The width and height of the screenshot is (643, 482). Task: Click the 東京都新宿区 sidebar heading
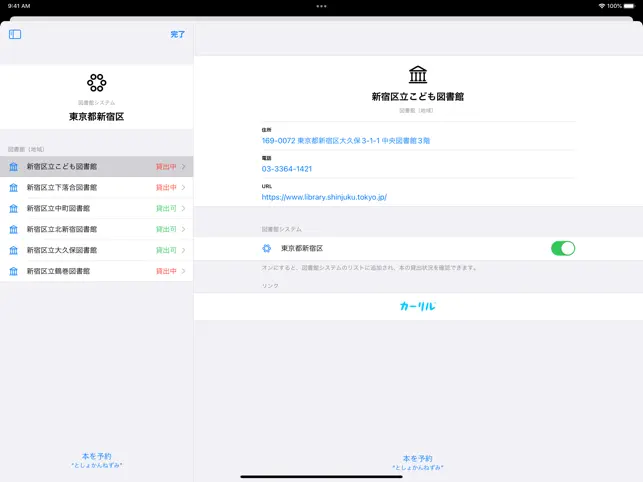coord(96,117)
